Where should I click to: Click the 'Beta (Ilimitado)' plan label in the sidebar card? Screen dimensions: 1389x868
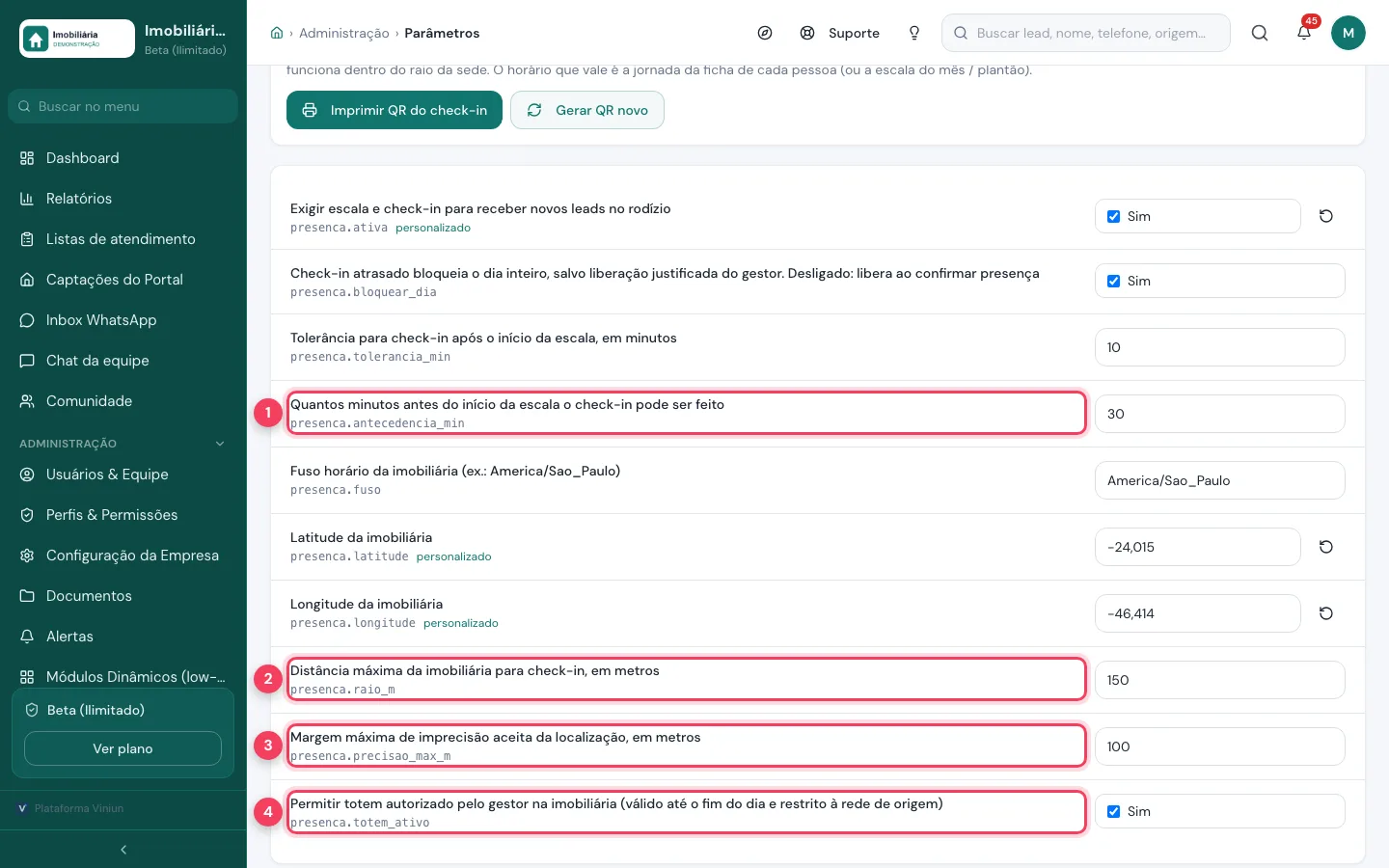(x=95, y=710)
